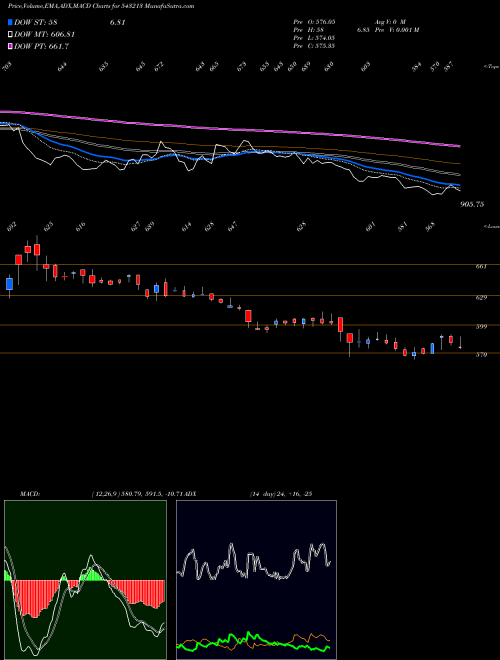The image size is (500, 660).
Task: Click the ADX '(14 day) 24, +16, -25' text
Action: [280, 494]
